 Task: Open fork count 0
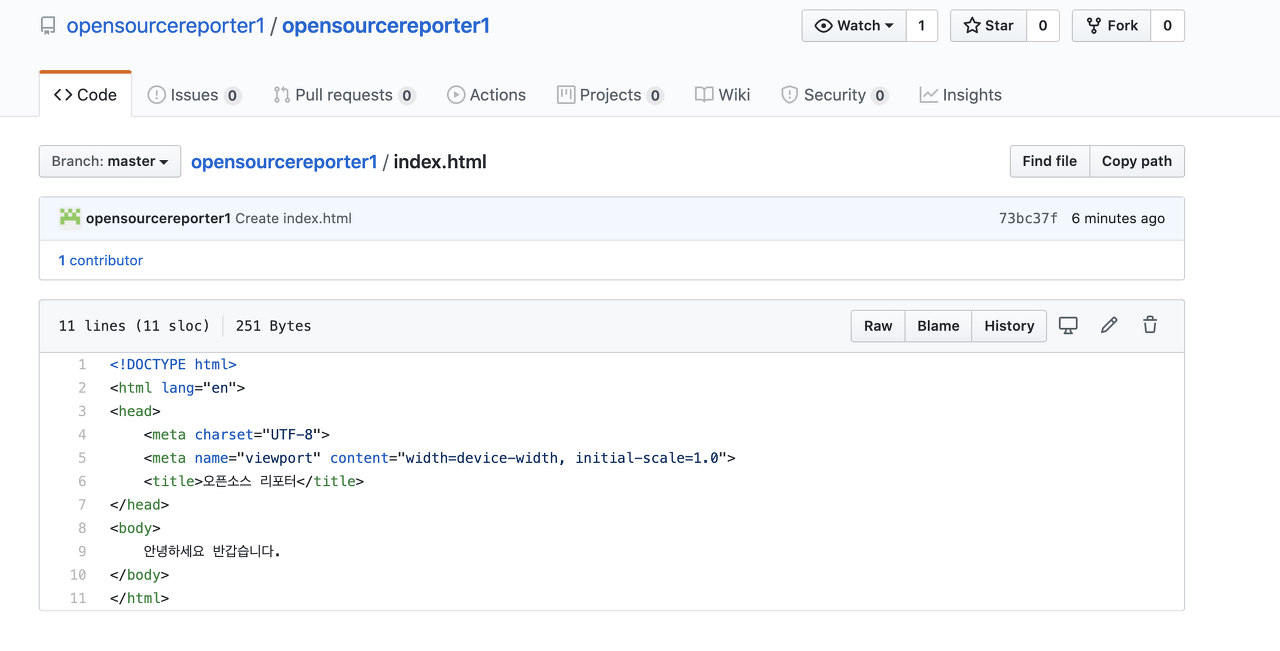(x=1167, y=26)
